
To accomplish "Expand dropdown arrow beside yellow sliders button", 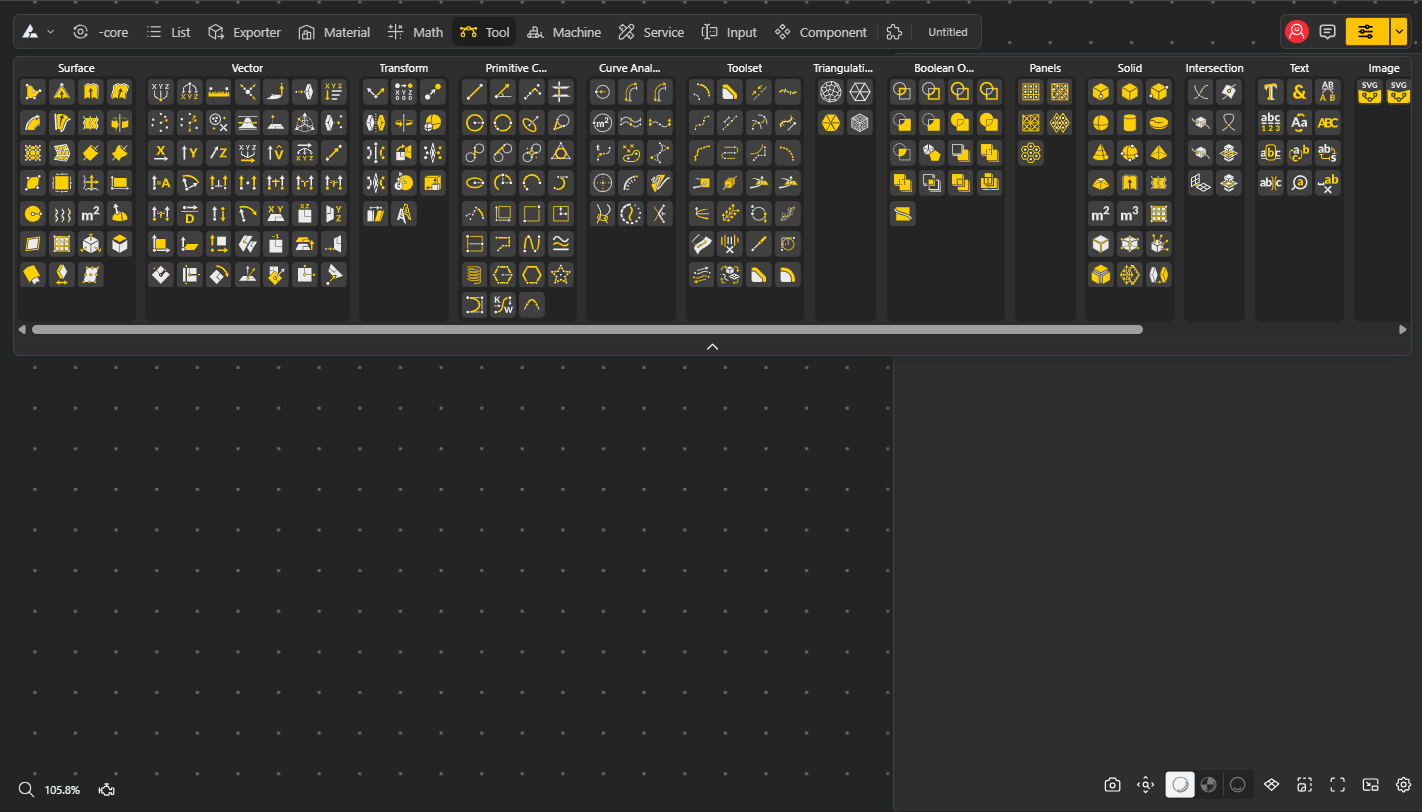I will (x=1398, y=32).
